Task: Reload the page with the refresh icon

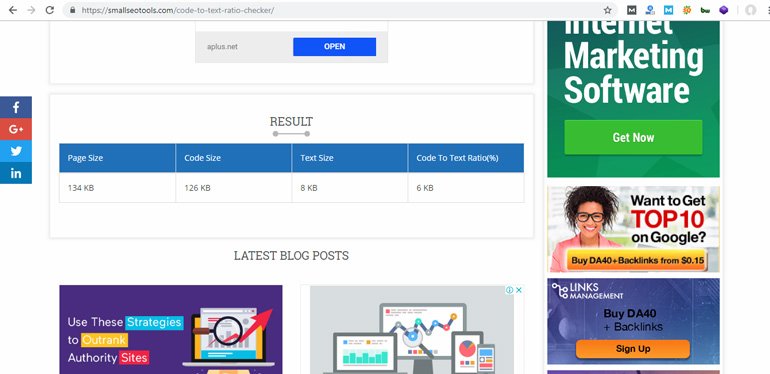Action: point(50,10)
